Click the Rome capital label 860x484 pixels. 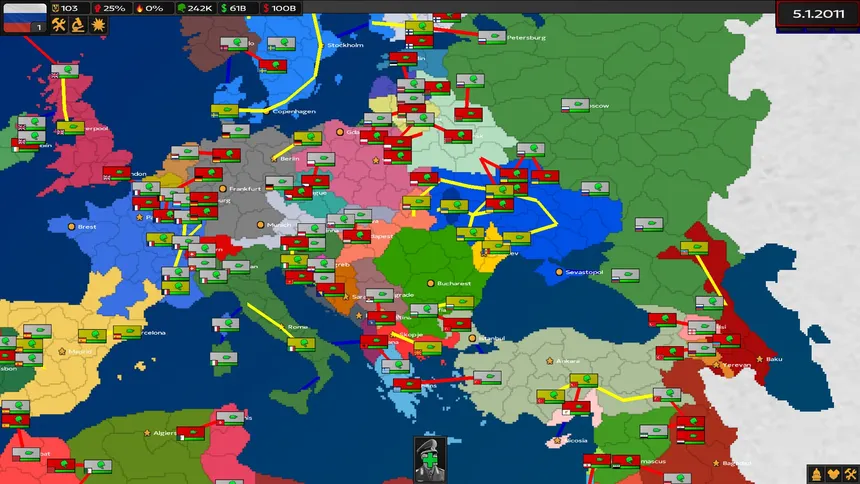pyautogui.click(x=298, y=327)
